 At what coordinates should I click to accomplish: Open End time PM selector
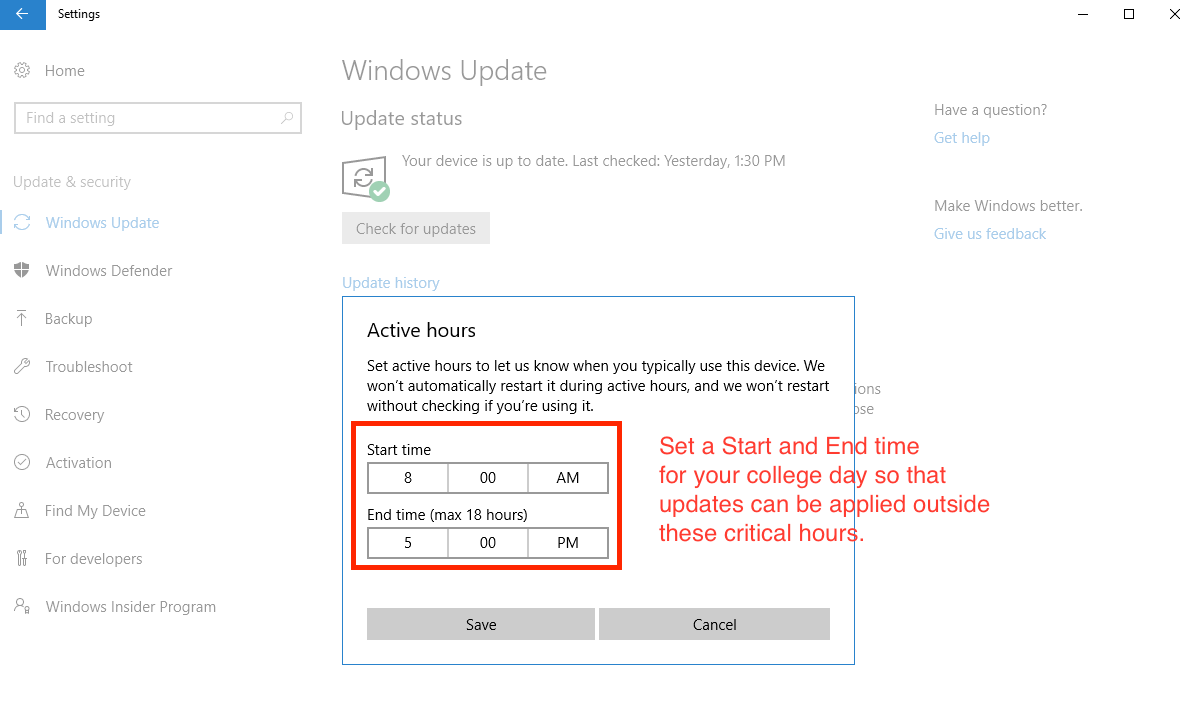(x=568, y=543)
